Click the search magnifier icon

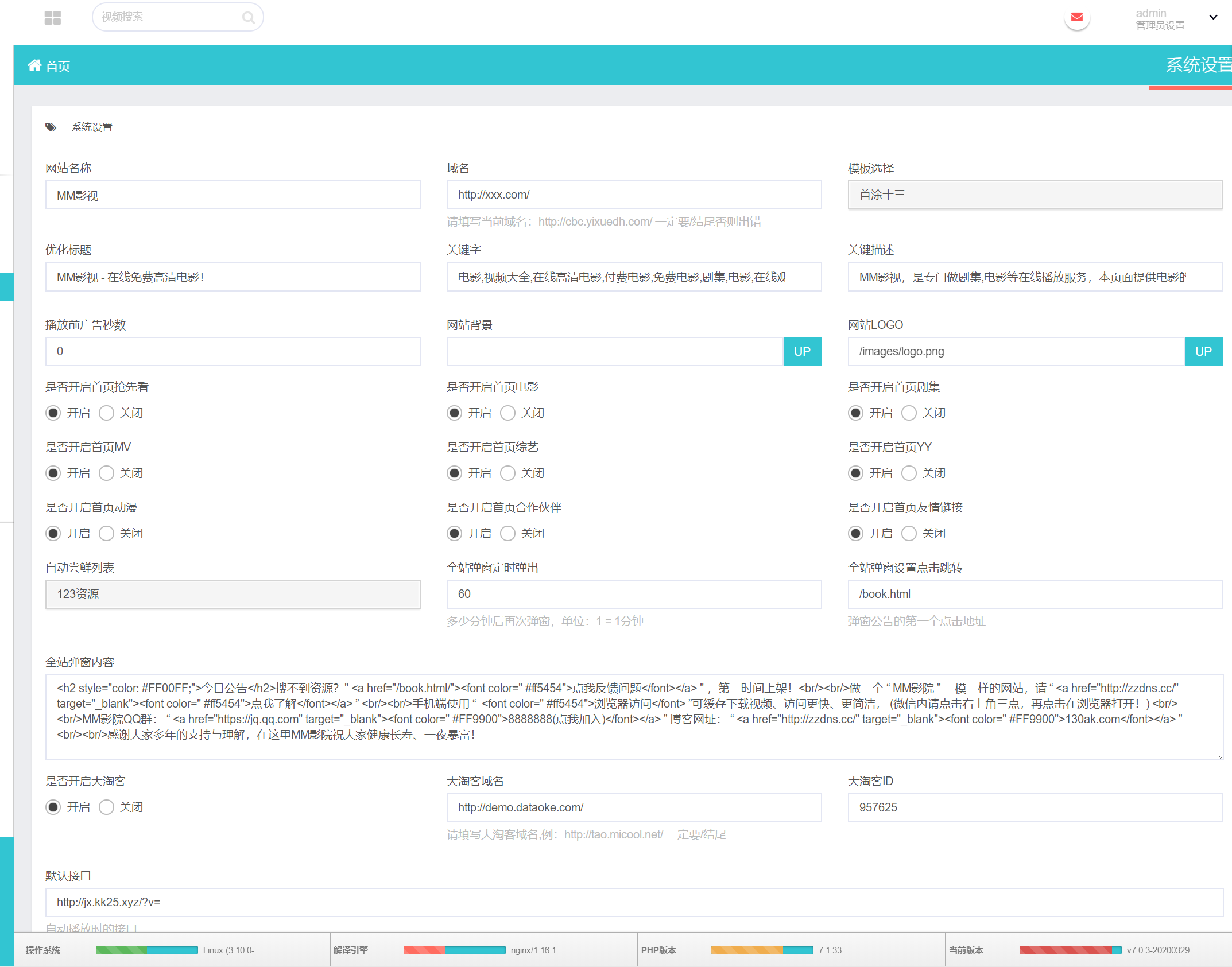pyautogui.click(x=249, y=17)
